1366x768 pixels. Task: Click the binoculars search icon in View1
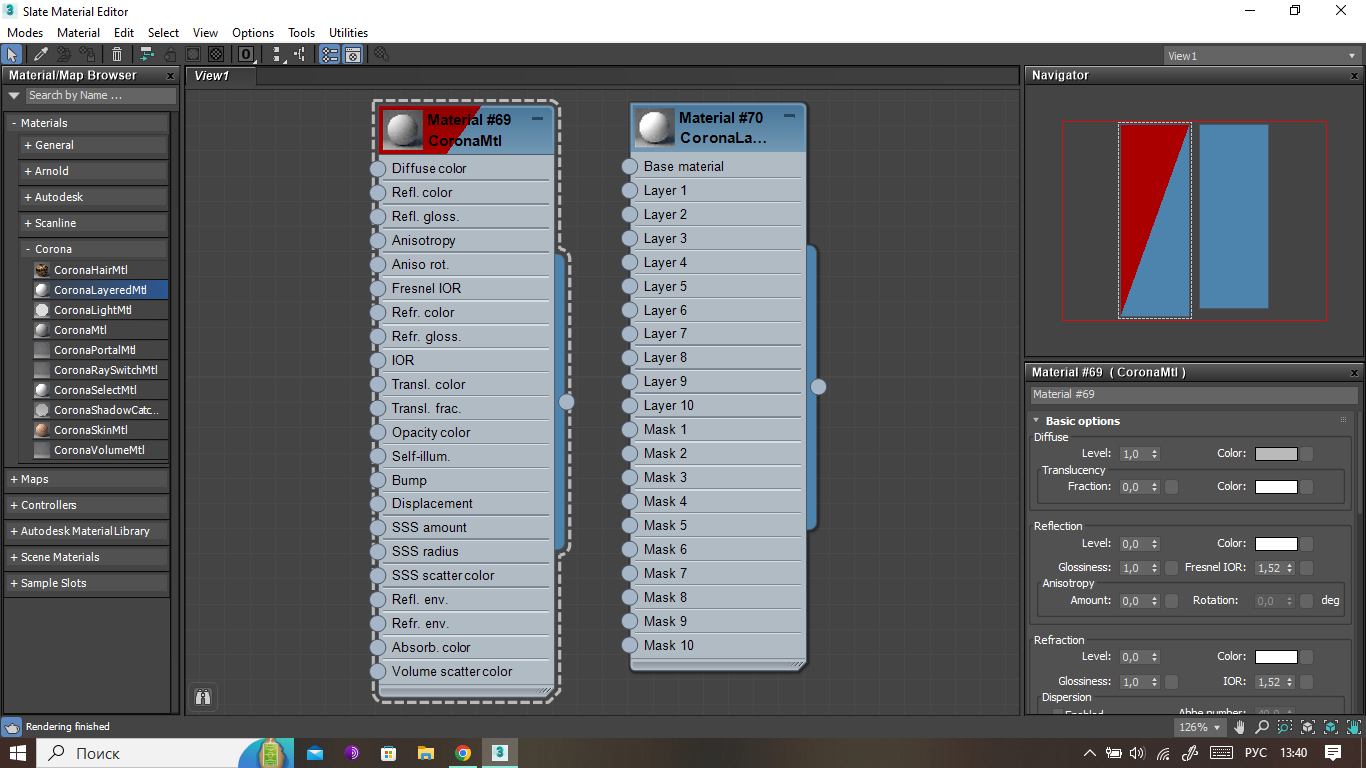(203, 697)
